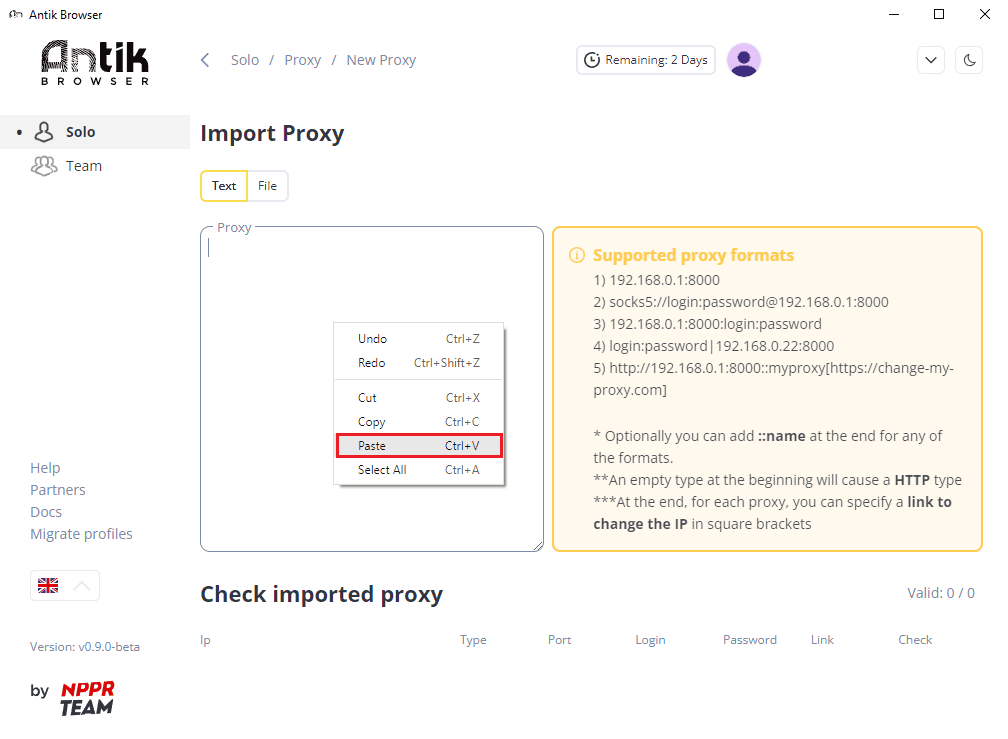Viewport: 1008px width, 739px height.
Task: Choose Select All in context menu
Action: point(418,470)
